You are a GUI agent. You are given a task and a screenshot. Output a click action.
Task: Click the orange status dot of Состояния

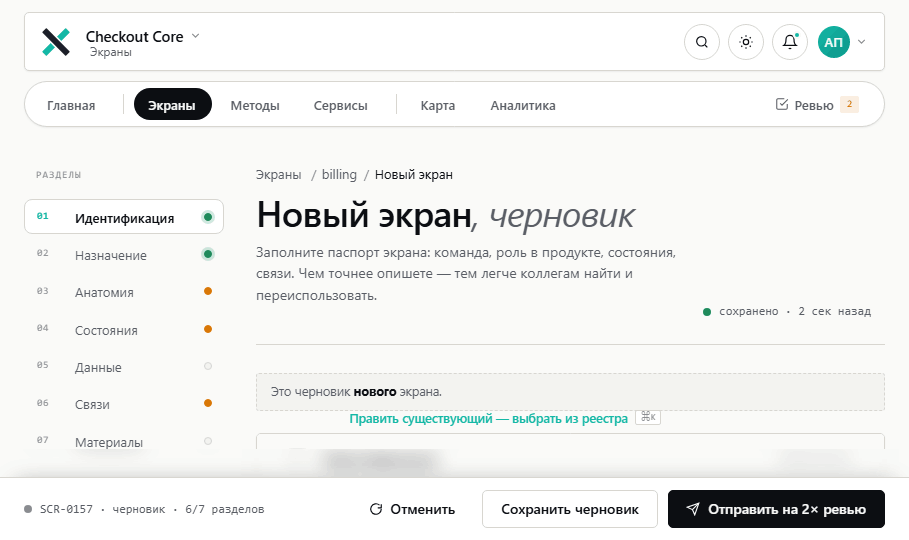point(208,329)
